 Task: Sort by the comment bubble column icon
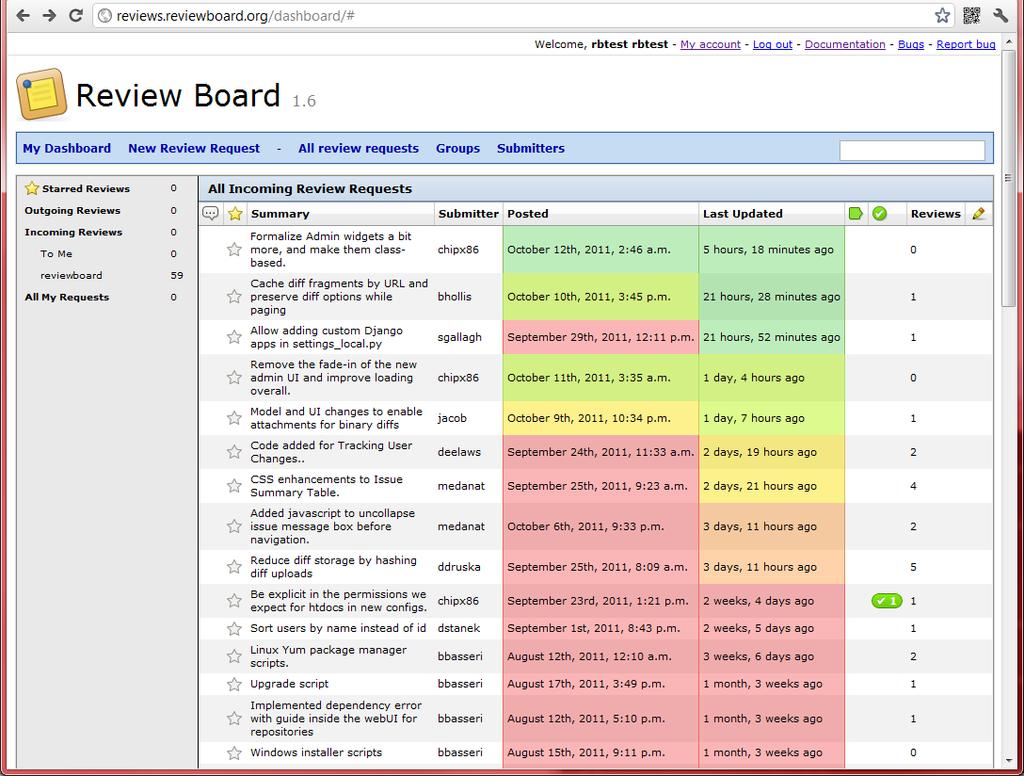[x=210, y=213]
